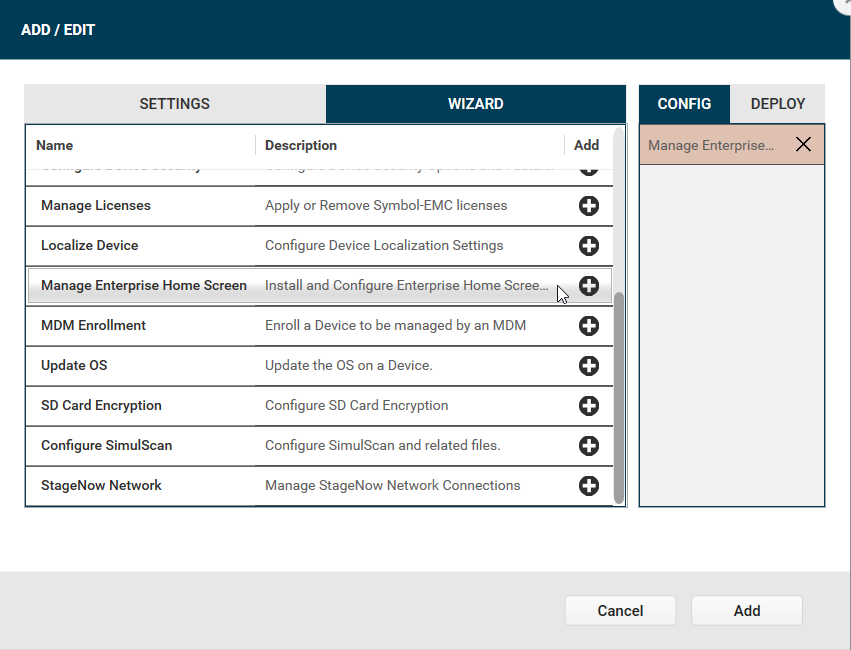Add Configure SimulScan via plus icon

coord(589,446)
